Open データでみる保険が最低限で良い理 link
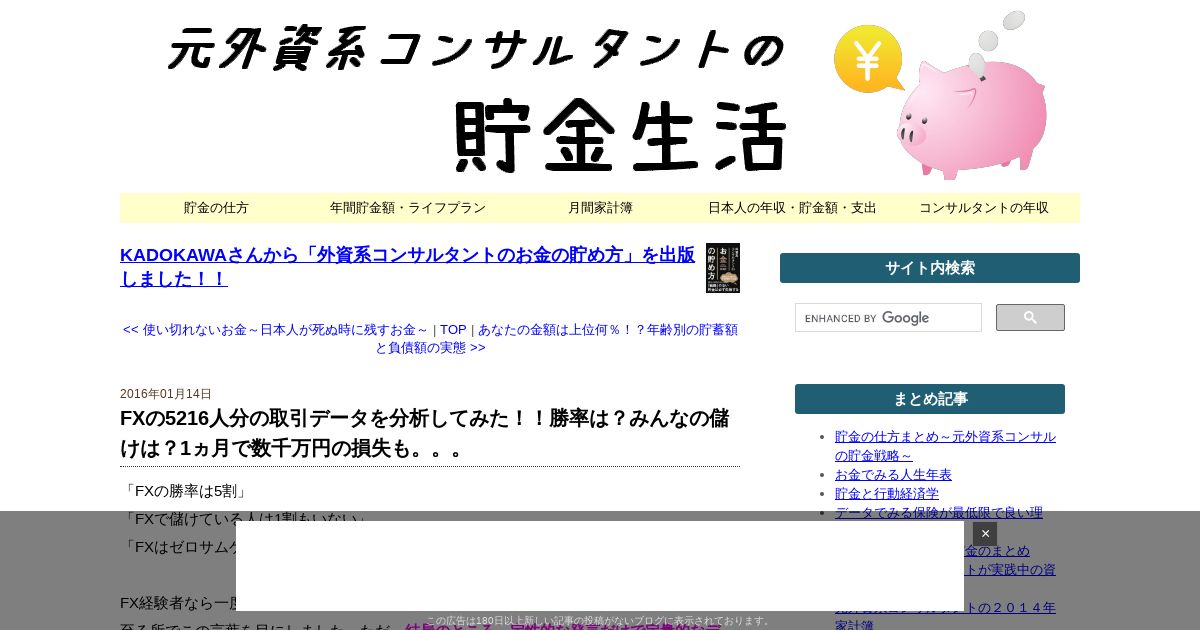This screenshot has width=1200, height=630. [939, 513]
